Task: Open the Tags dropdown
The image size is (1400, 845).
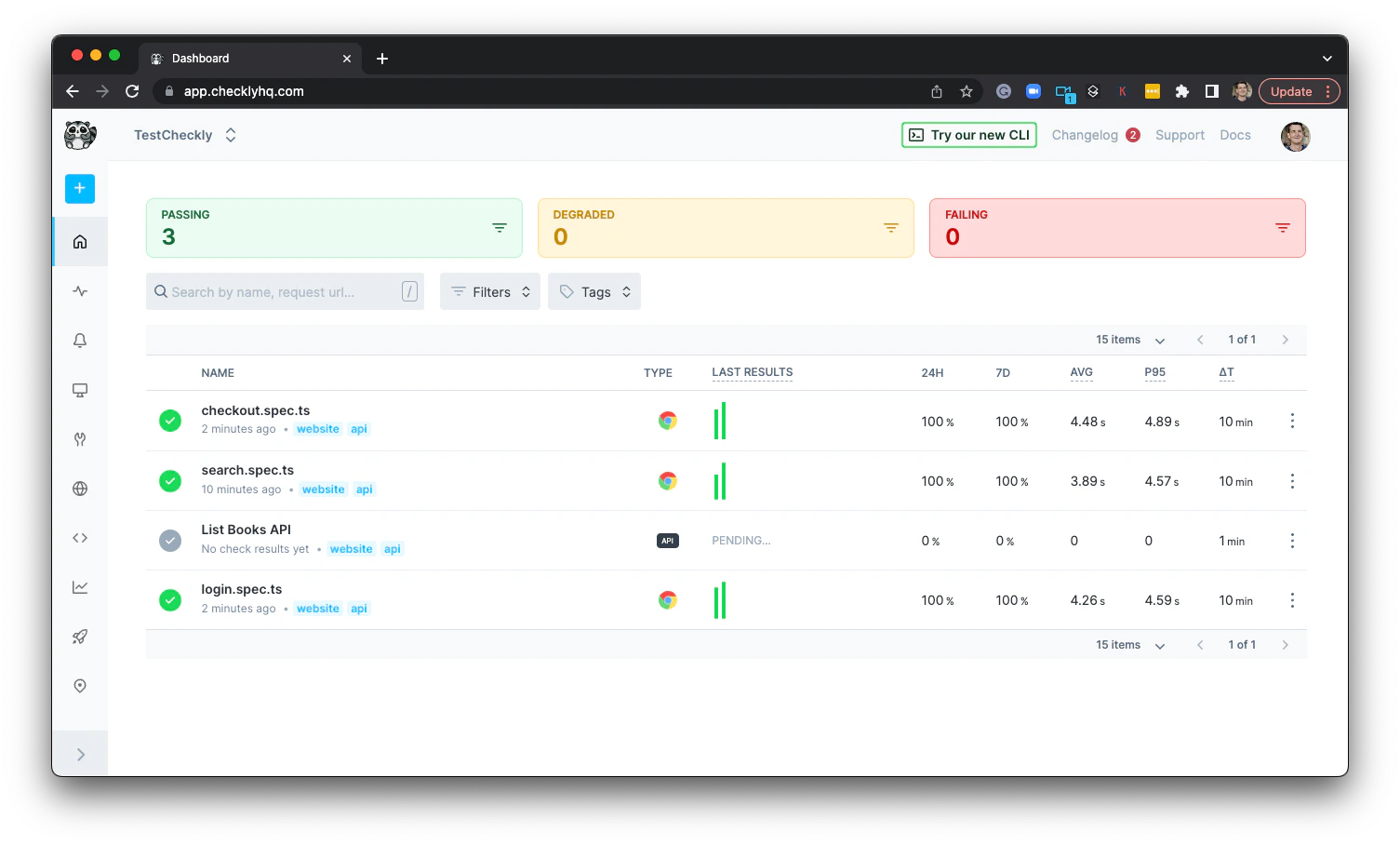Action: 593,291
